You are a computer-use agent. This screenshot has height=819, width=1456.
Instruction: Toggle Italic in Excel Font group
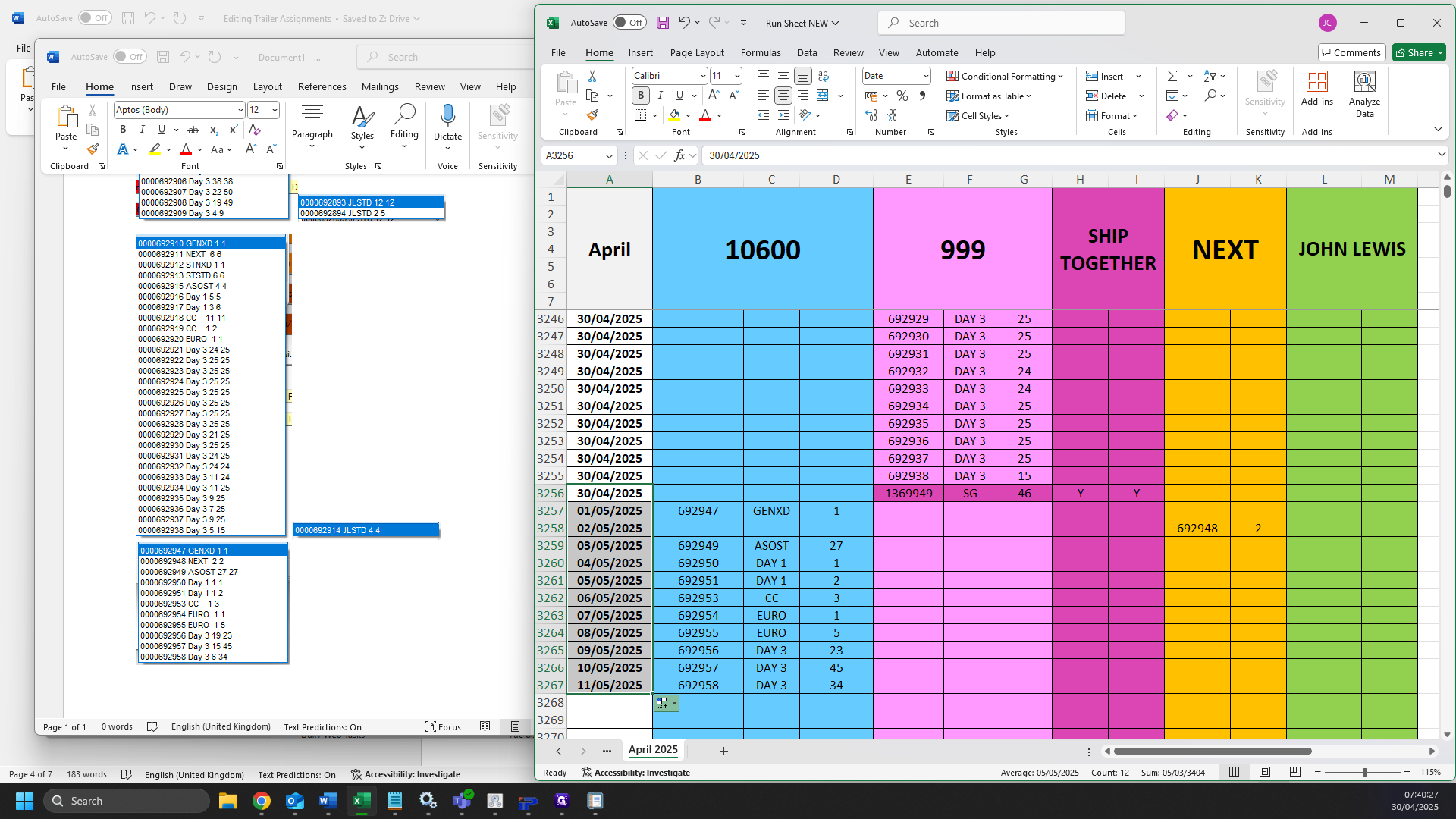pyautogui.click(x=661, y=96)
